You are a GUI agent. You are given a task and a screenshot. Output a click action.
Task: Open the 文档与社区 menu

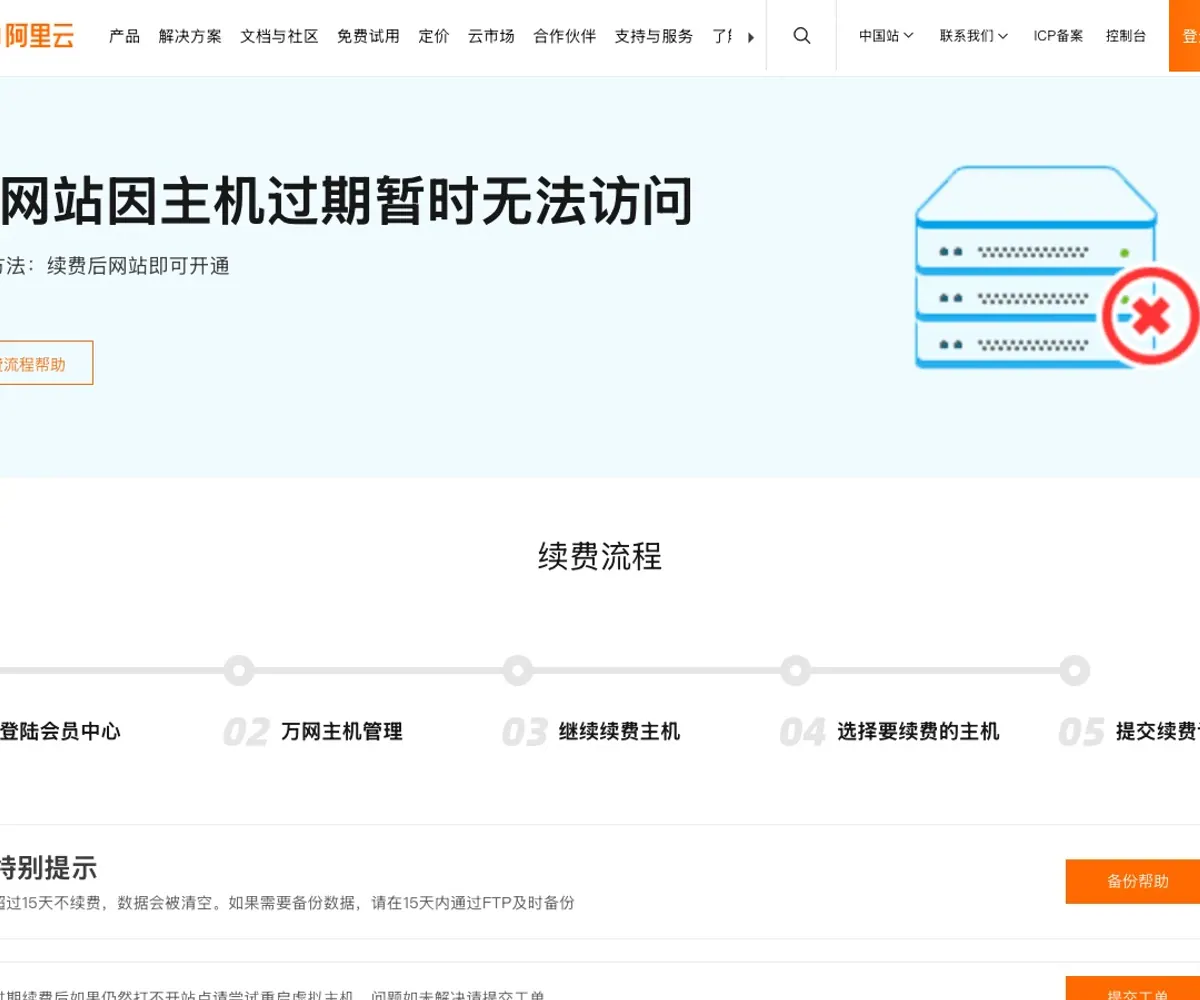(x=279, y=36)
